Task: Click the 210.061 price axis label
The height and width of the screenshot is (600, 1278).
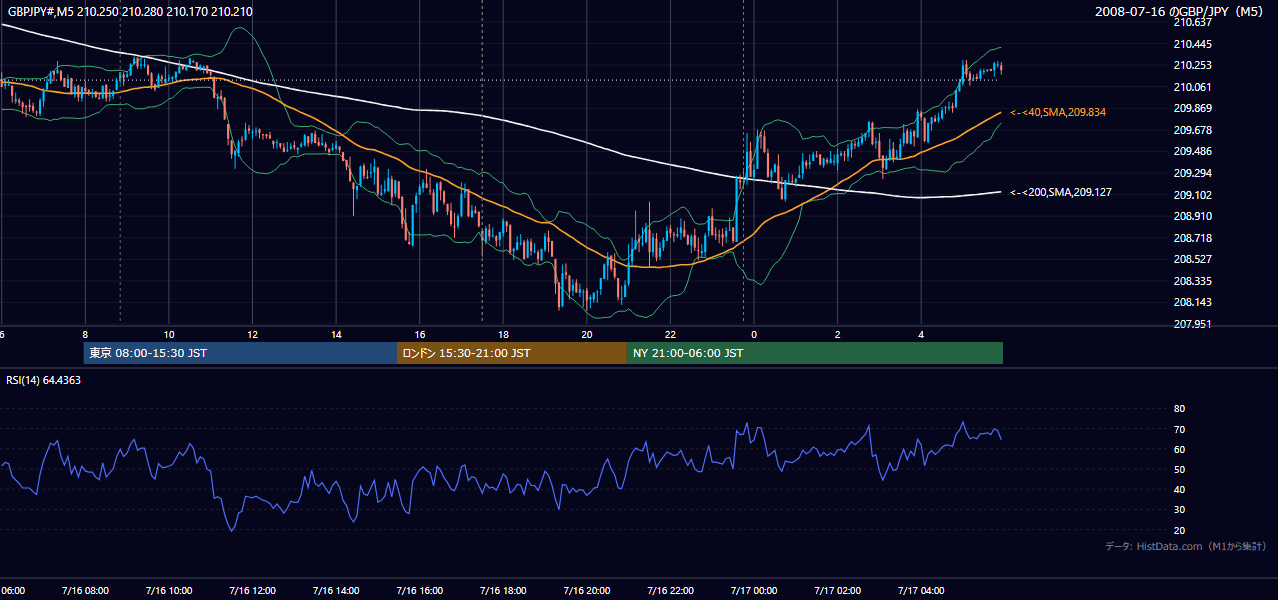Action: pyautogui.click(x=1192, y=87)
